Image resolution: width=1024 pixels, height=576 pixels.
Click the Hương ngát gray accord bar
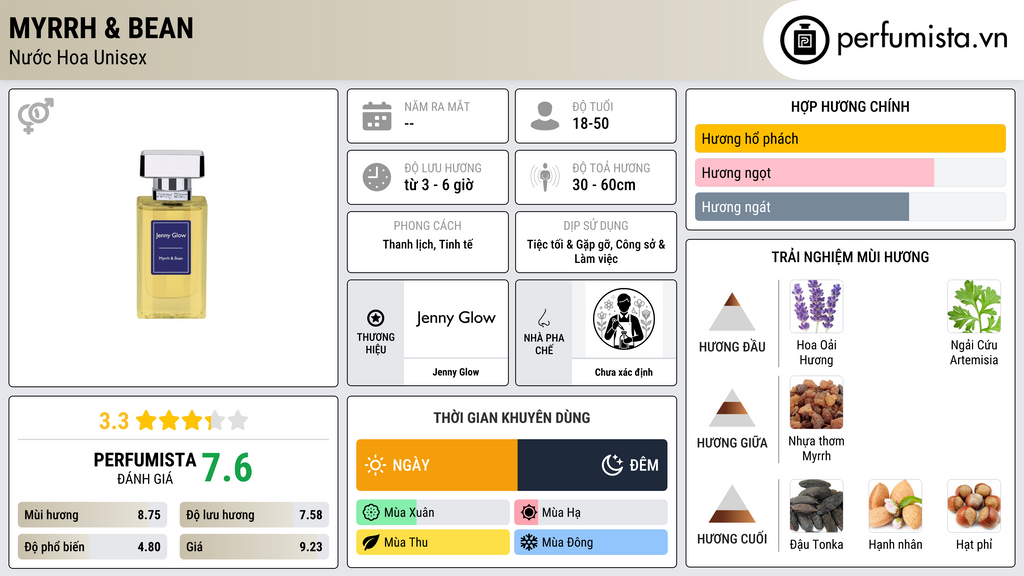pyautogui.click(x=850, y=206)
